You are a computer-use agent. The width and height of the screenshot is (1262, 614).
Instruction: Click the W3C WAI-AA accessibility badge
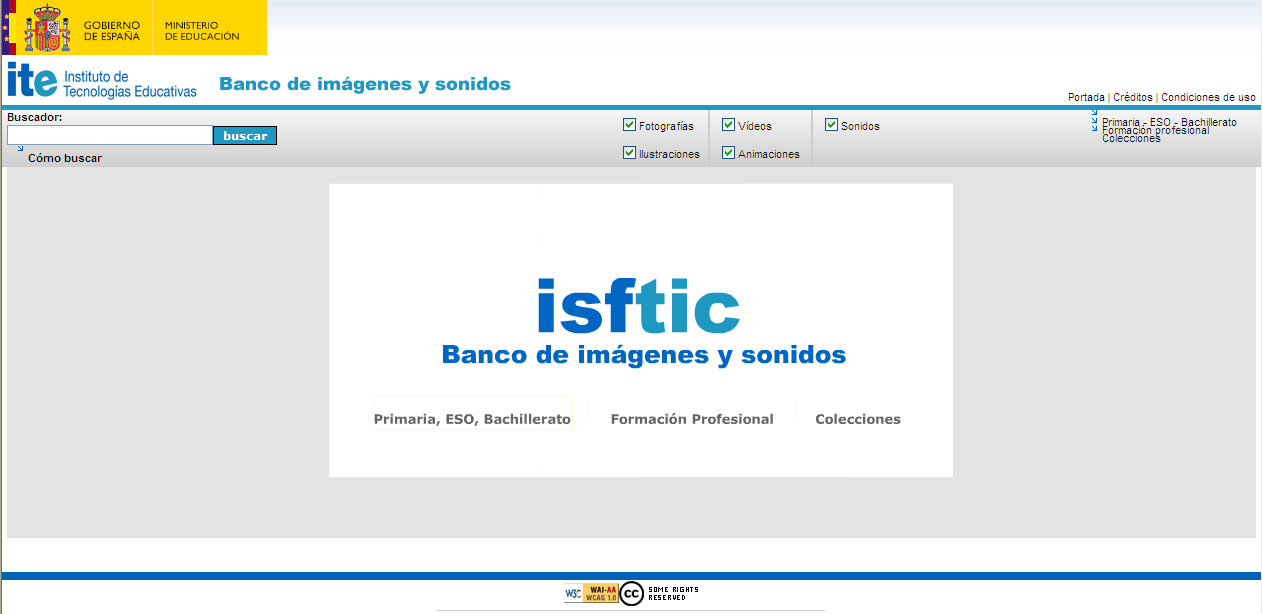(590, 593)
